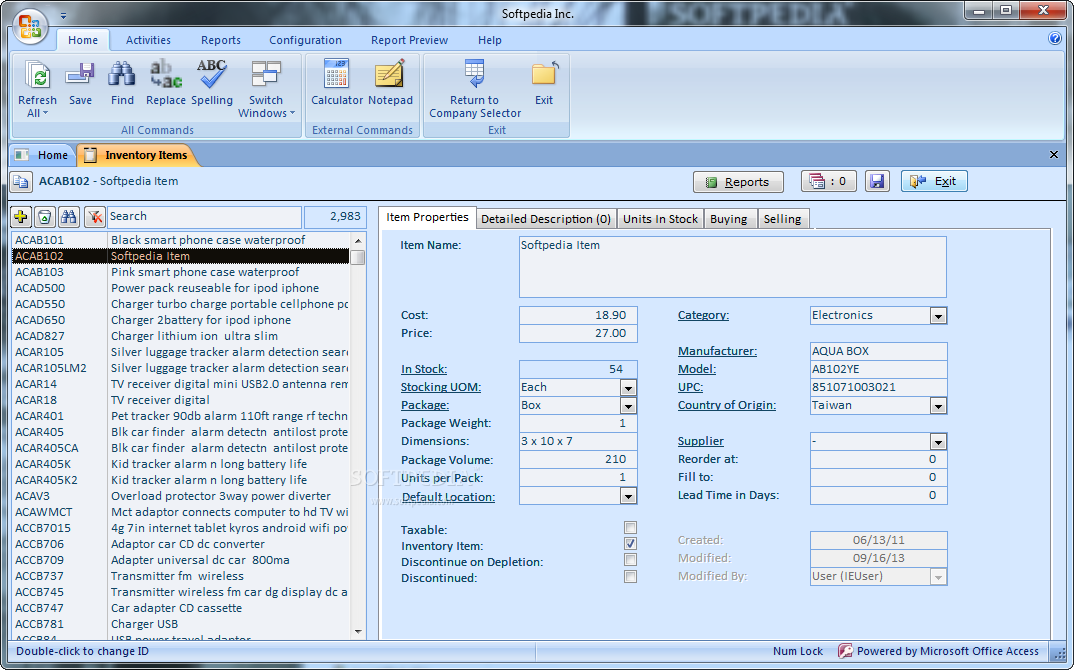
Task: Click the Cost field
Action: tap(578, 315)
